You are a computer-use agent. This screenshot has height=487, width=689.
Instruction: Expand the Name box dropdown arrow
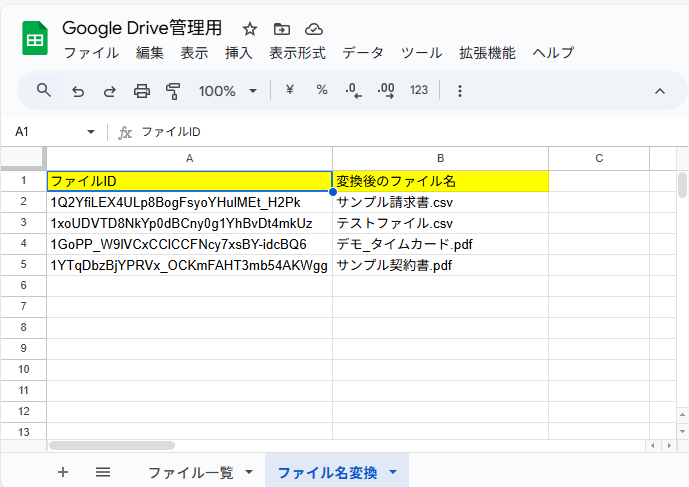(91, 132)
